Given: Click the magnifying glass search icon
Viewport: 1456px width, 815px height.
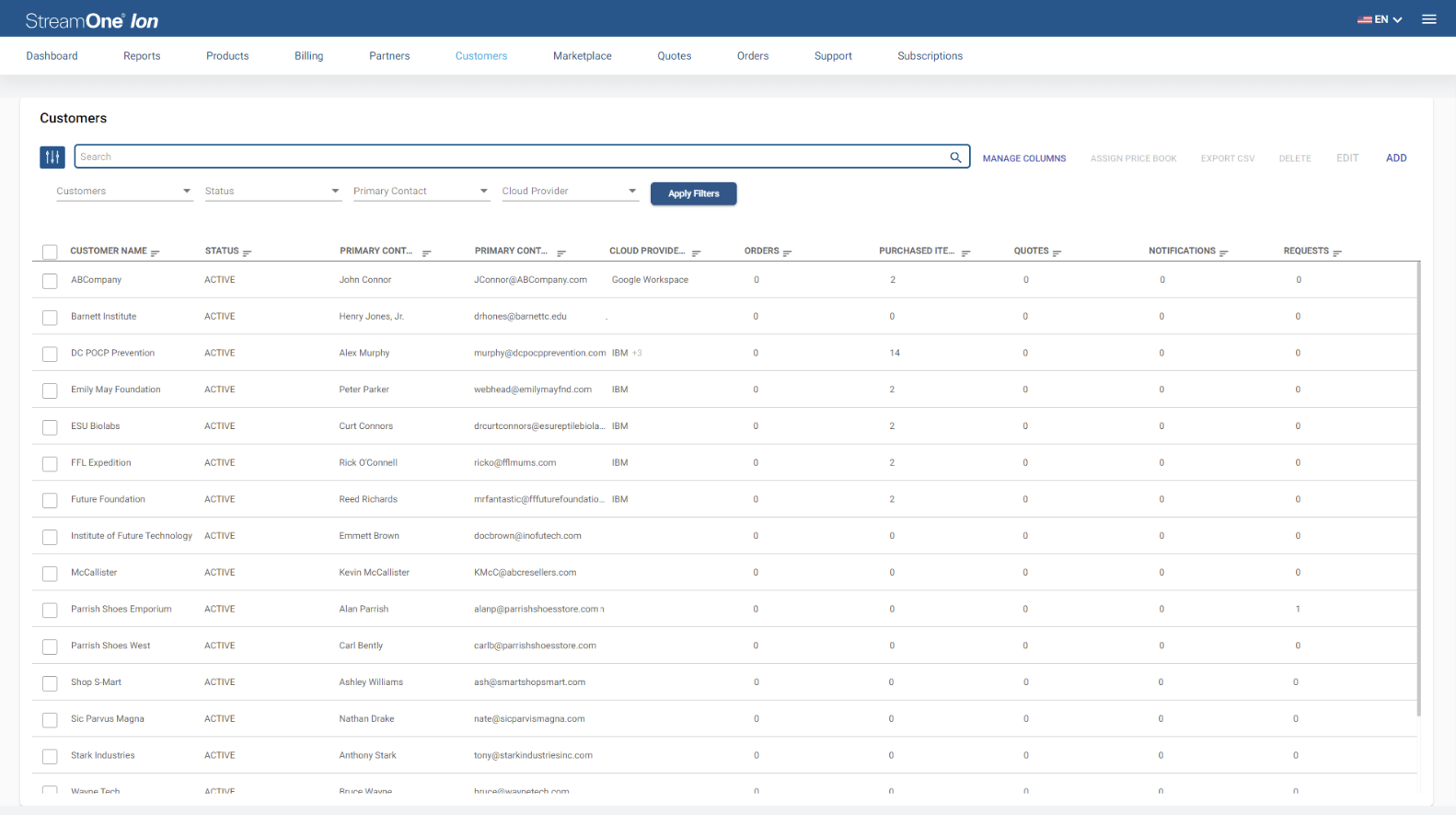Looking at the screenshot, I should [955, 157].
